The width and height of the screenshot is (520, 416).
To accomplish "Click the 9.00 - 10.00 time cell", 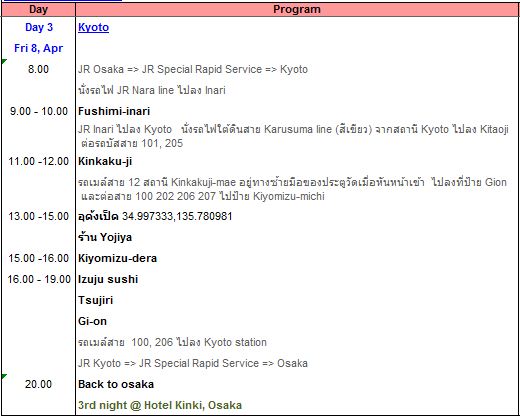I will (39, 111).
